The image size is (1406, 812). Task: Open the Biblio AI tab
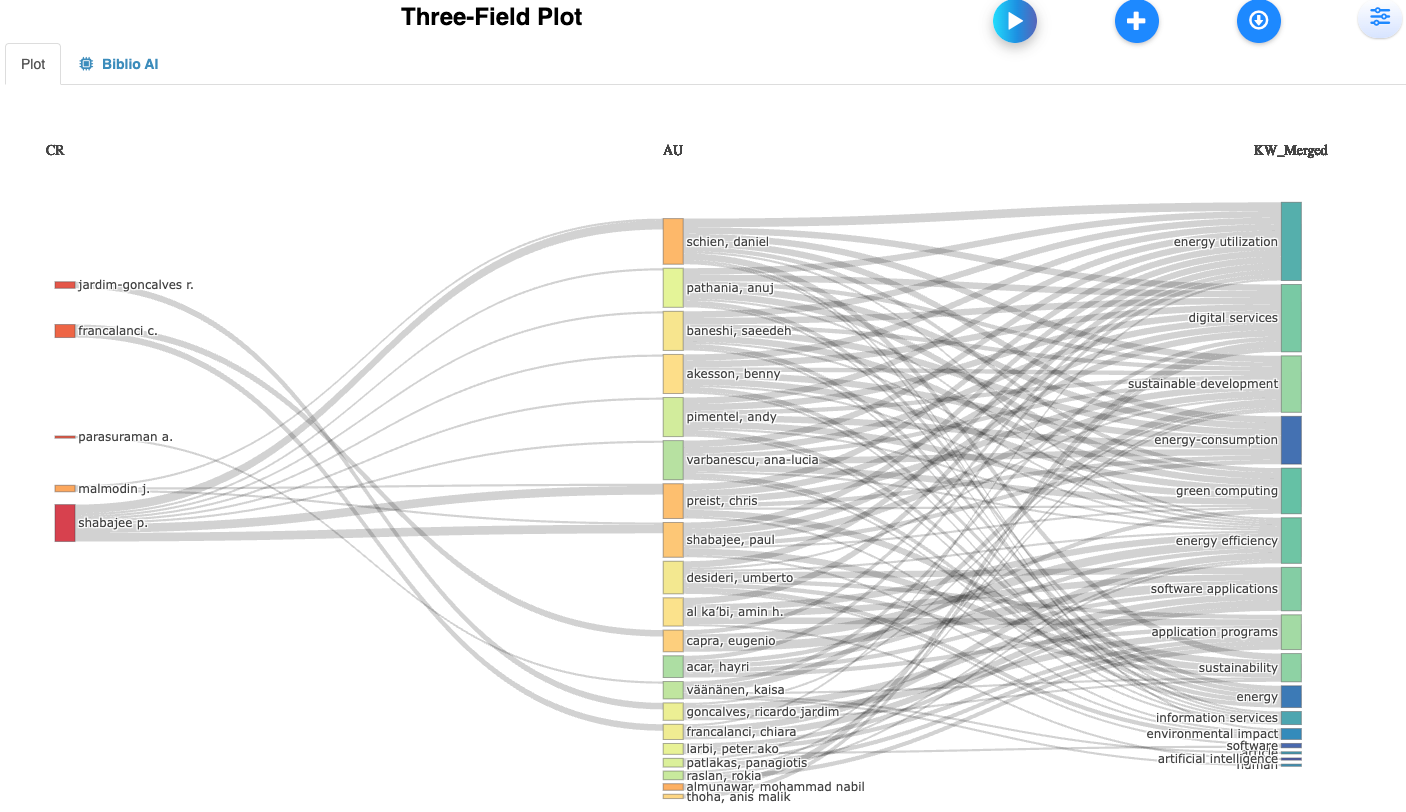pos(129,64)
